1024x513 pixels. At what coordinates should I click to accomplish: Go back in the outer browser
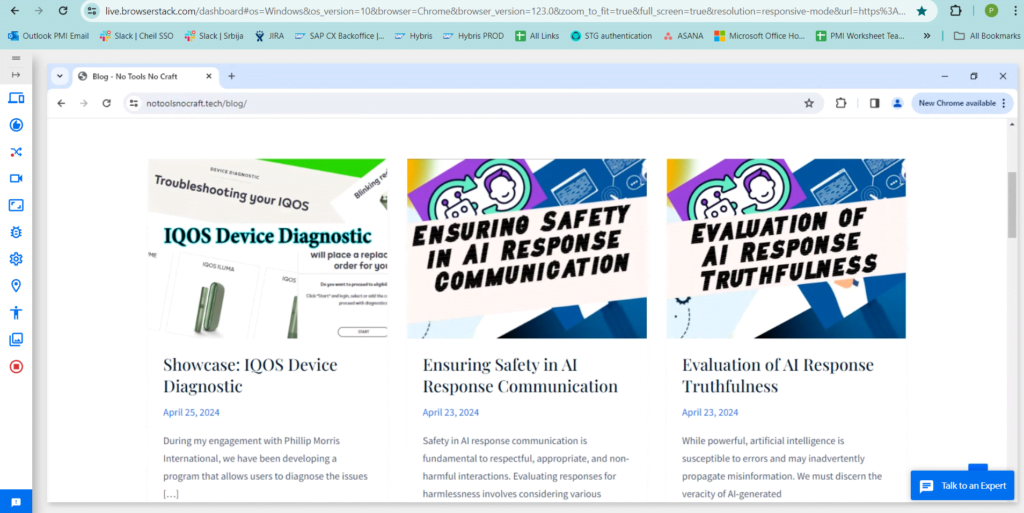15,10
